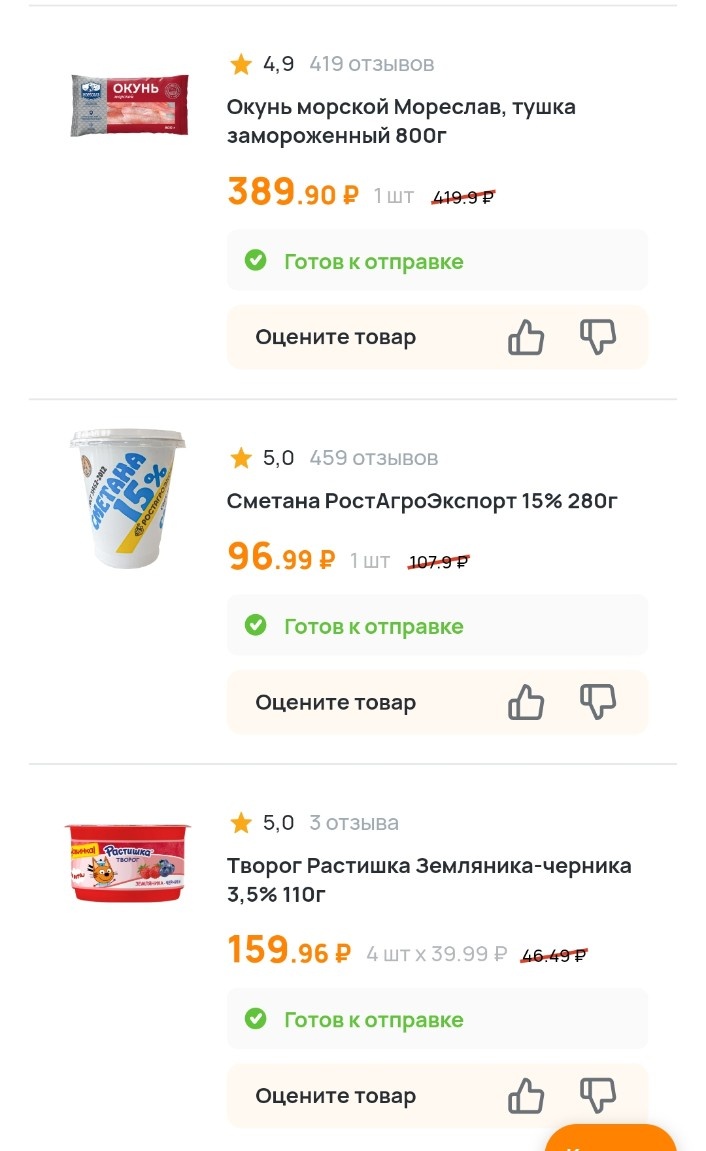Screen dimensions: 706x1151
Task: Click the thumbs down icon for Окунь морской
Action: click(x=598, y=337)
